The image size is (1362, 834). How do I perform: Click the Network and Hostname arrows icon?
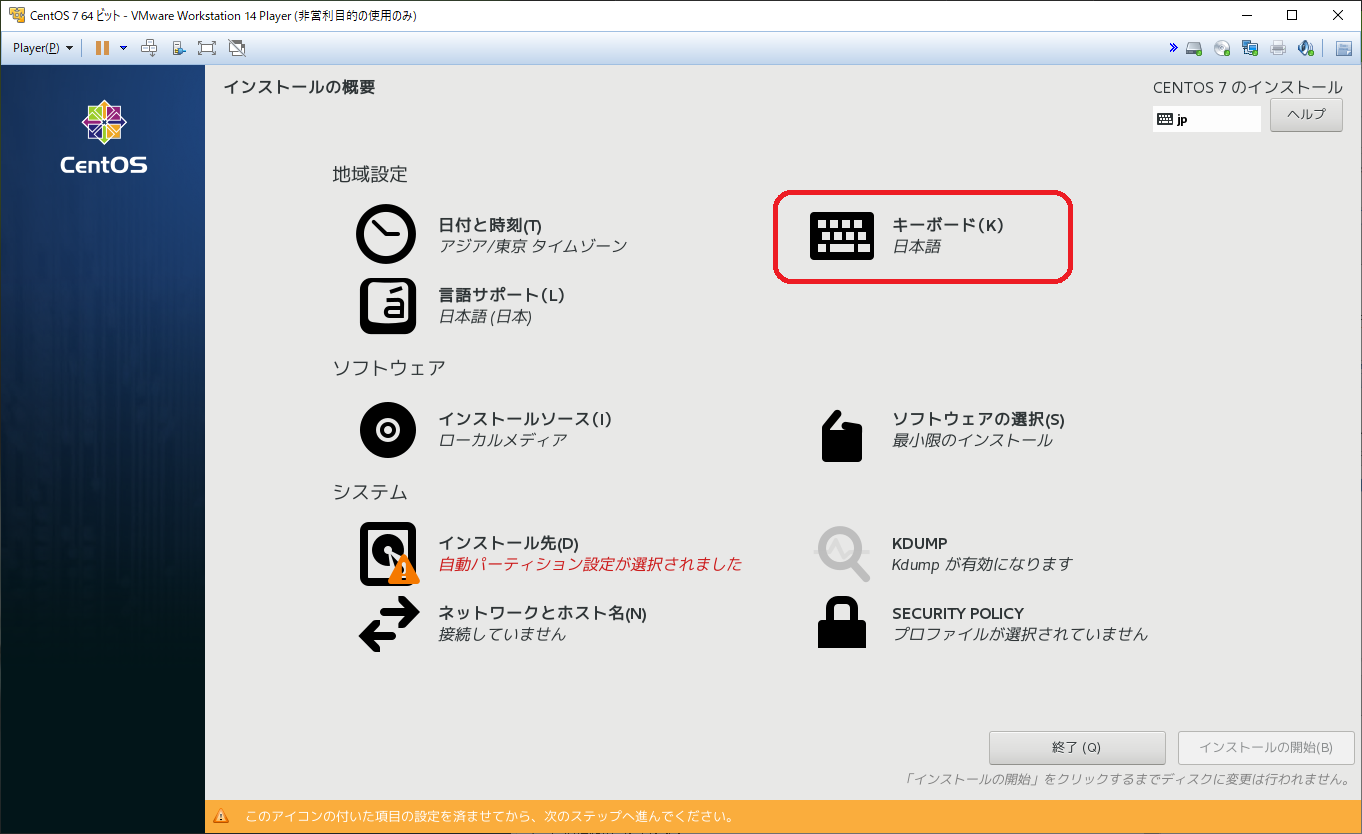coord(386,623)
